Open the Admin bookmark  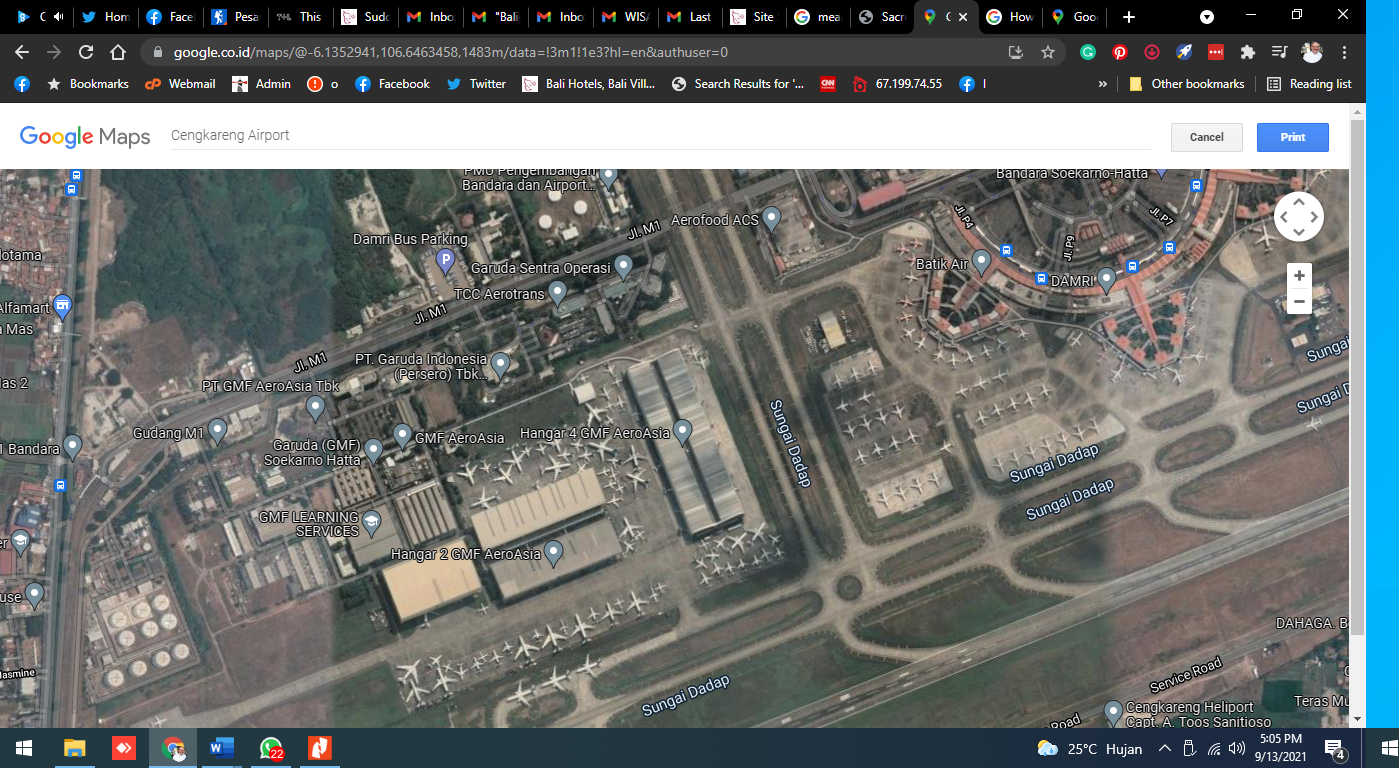coord(262,84)
